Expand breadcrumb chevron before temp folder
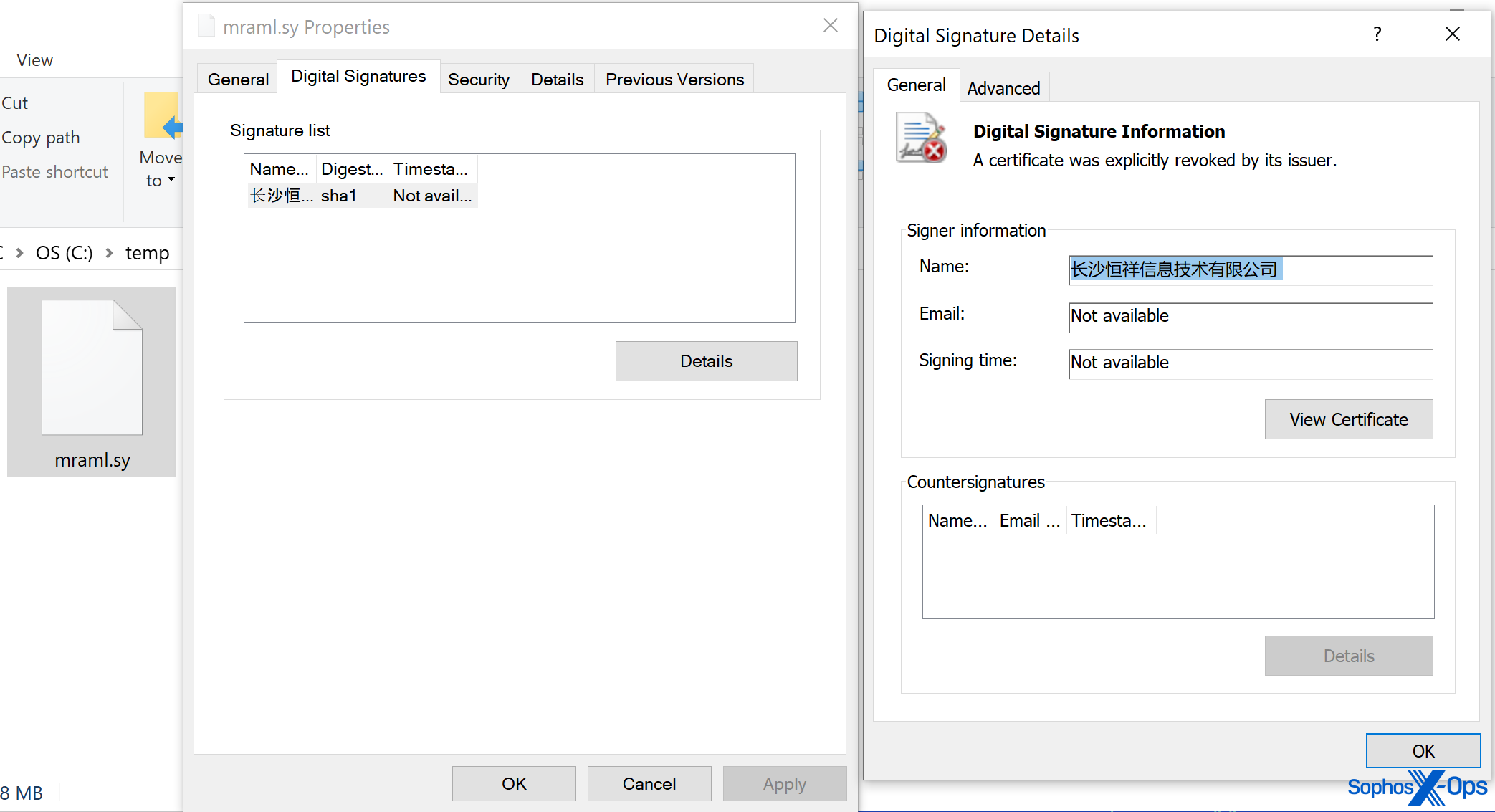Viewport: 1495px width, 812px height. click(109, 253)
